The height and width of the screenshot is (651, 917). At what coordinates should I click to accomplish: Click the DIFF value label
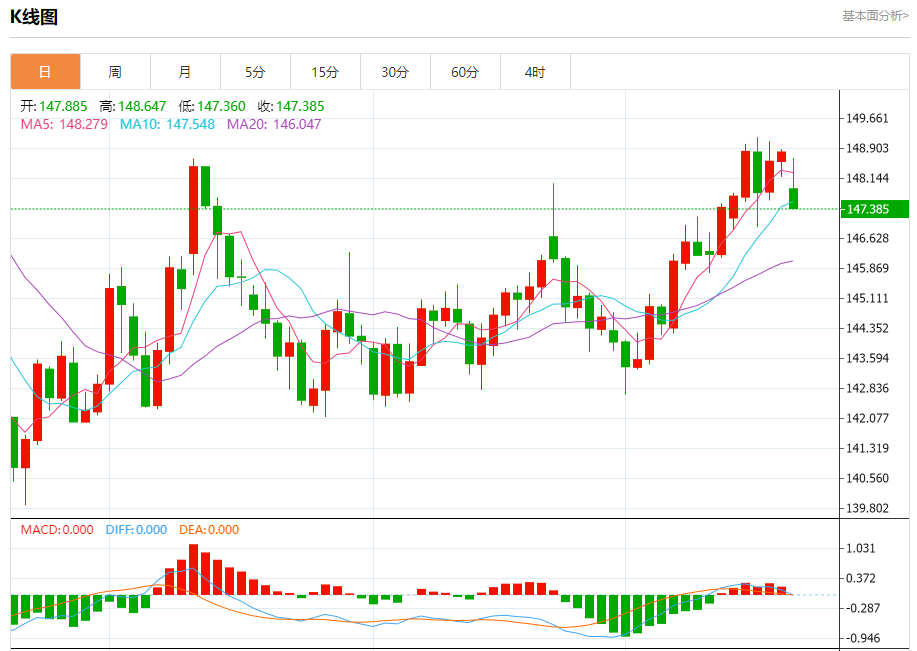pyautogui.click(x=136, y=530)
